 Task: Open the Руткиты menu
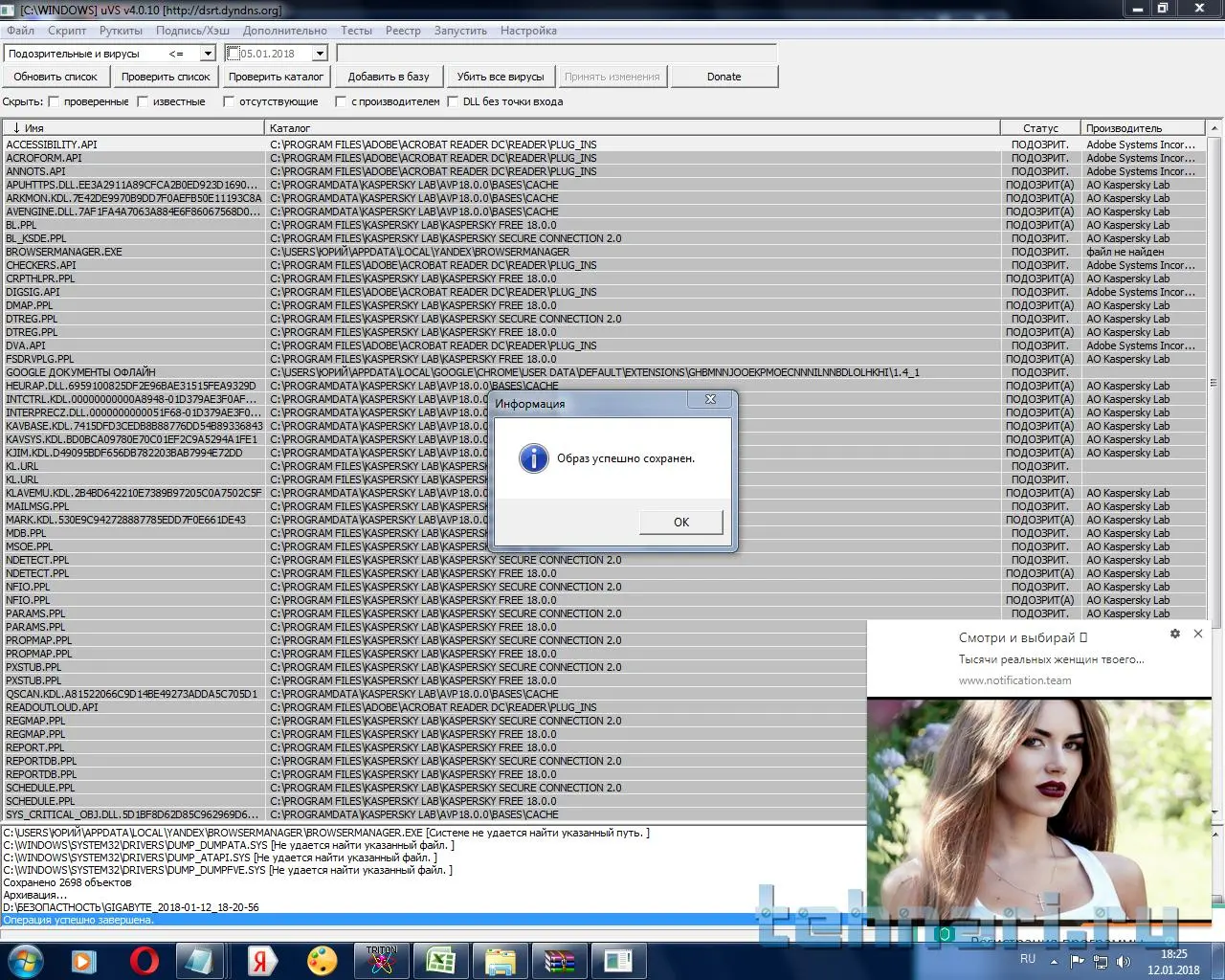tap(121, 31)
